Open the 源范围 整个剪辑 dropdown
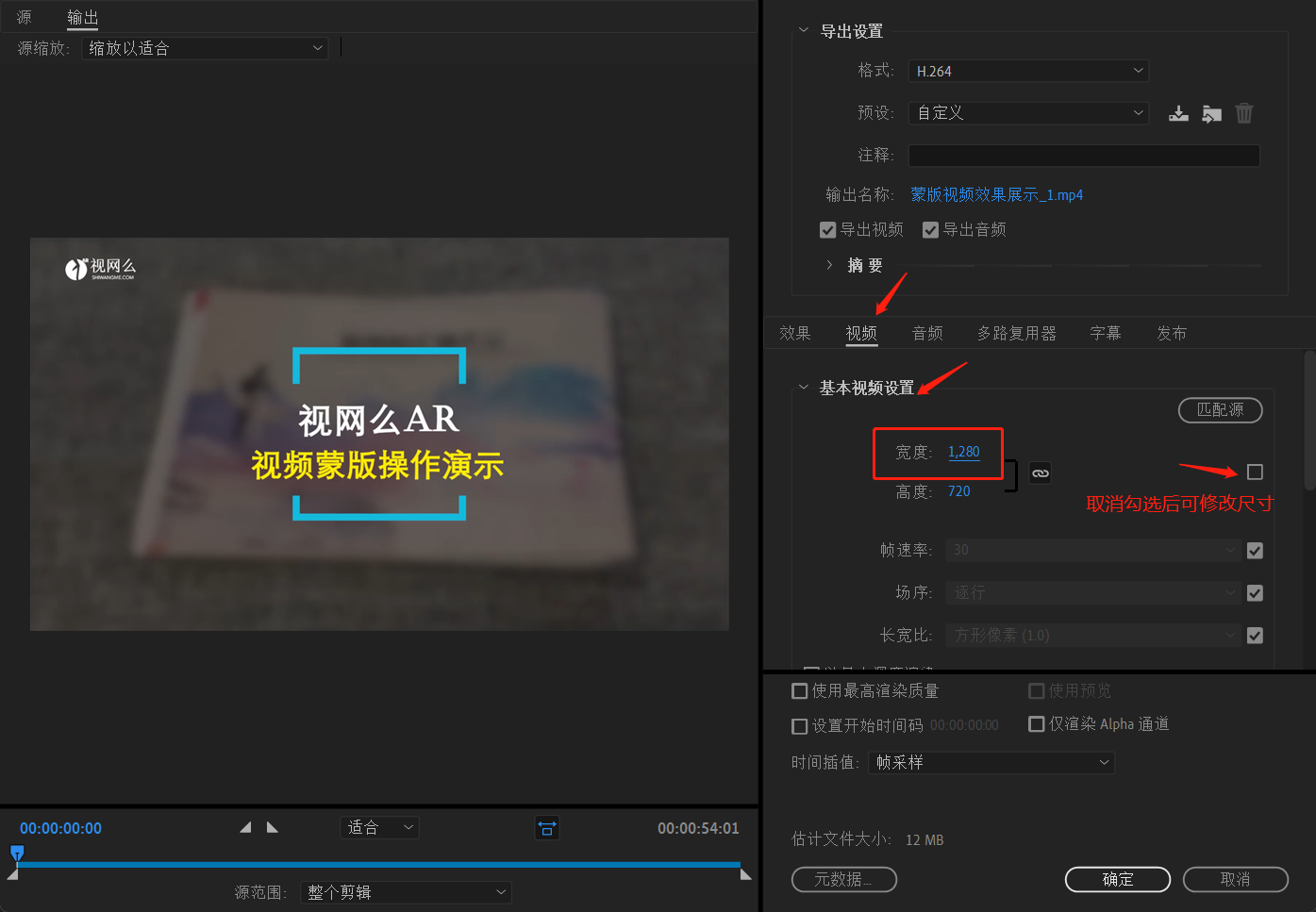This screenshot has width=1316, height=912. (x=406, y=892)
